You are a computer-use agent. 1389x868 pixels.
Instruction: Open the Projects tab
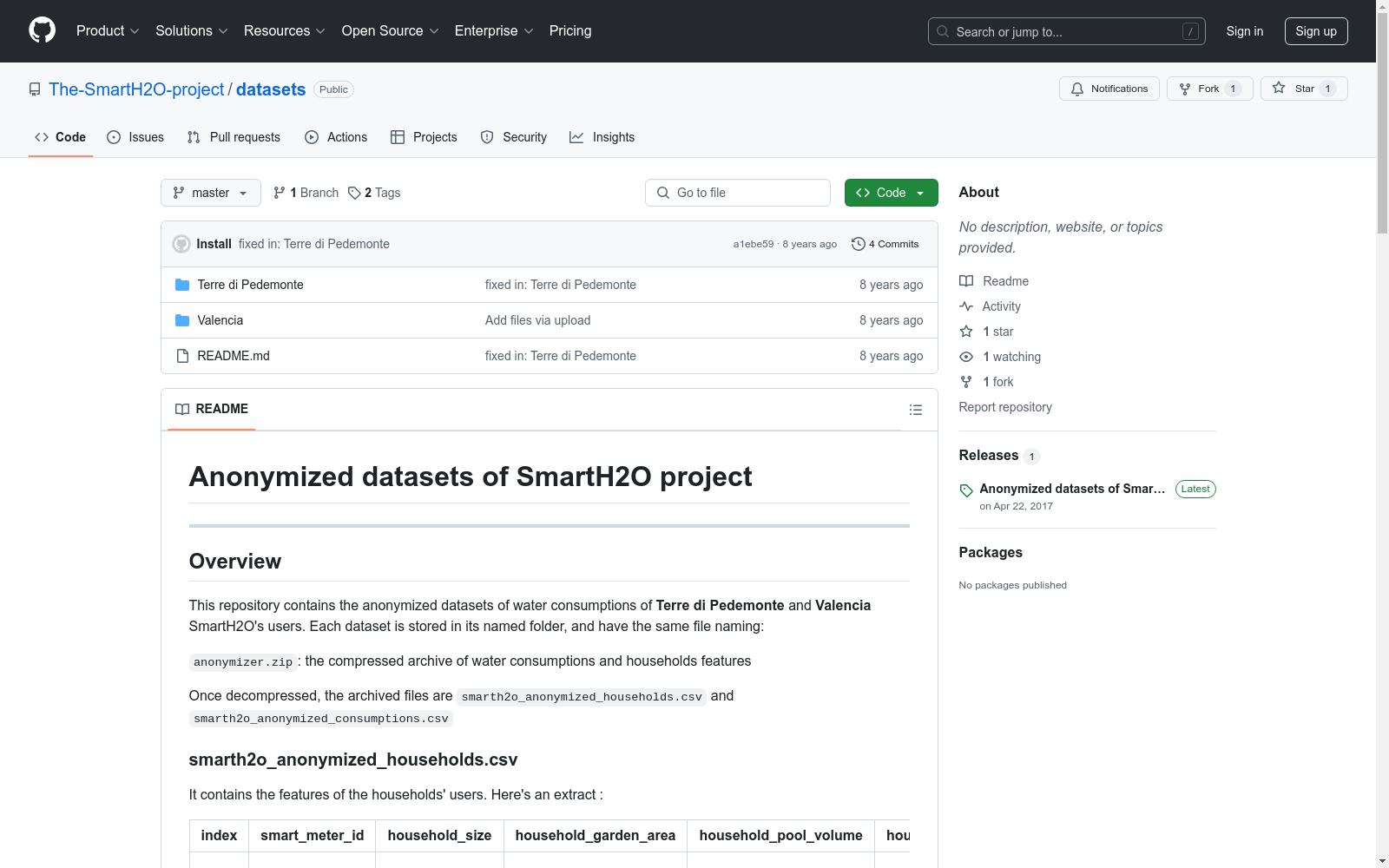click(x=424, y=137)
